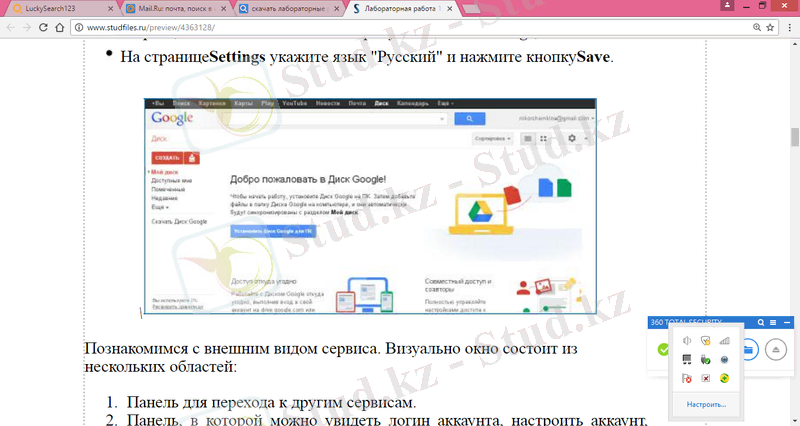Click the green checkmark status icon
800x426 pixels.
(x=662, y=350)
